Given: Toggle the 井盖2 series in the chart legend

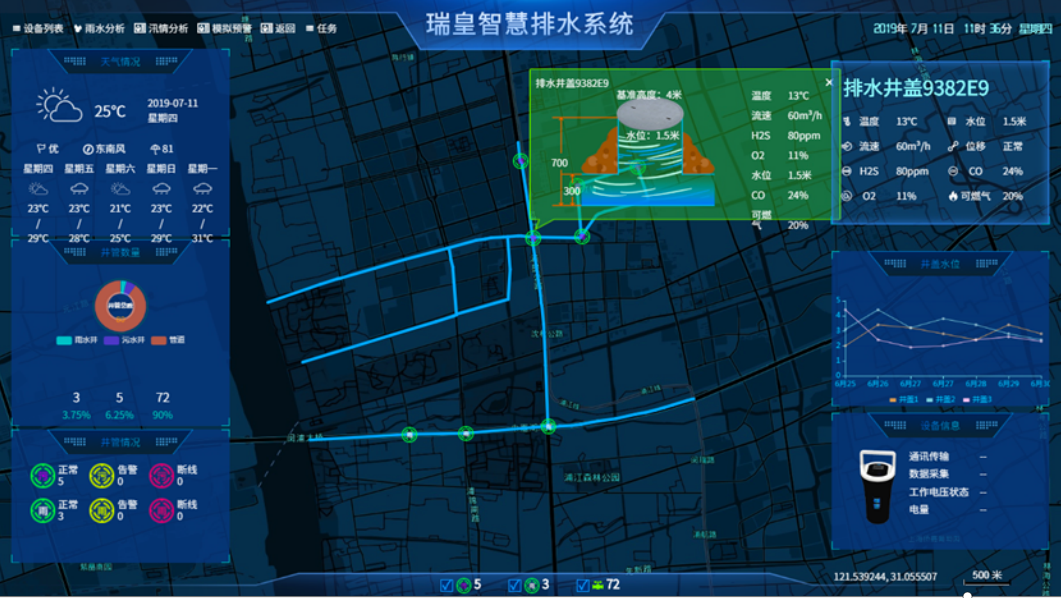Looking at the screenshot, I should (941, 400).
